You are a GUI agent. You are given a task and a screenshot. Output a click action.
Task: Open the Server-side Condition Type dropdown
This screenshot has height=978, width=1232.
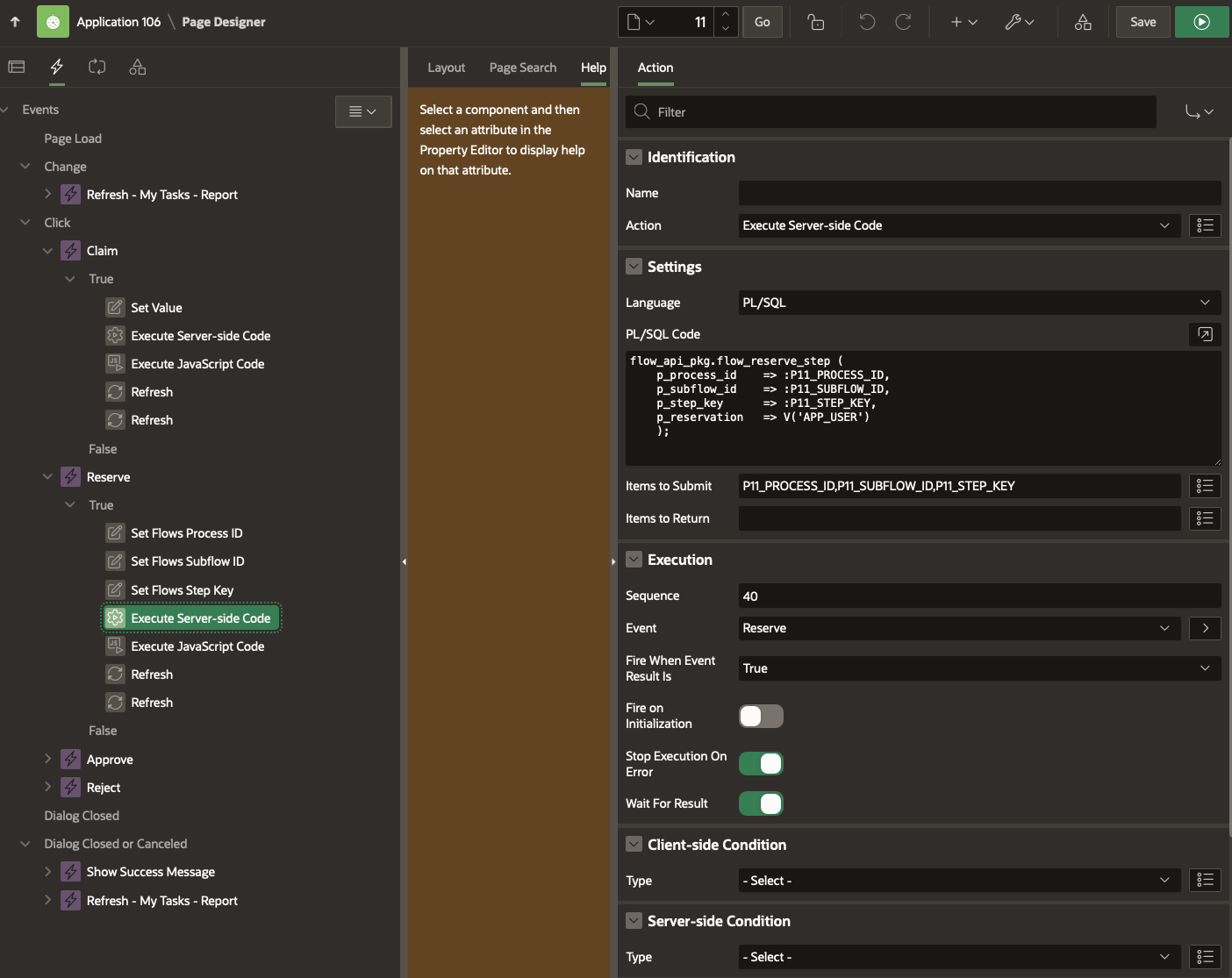pos(959,957)
